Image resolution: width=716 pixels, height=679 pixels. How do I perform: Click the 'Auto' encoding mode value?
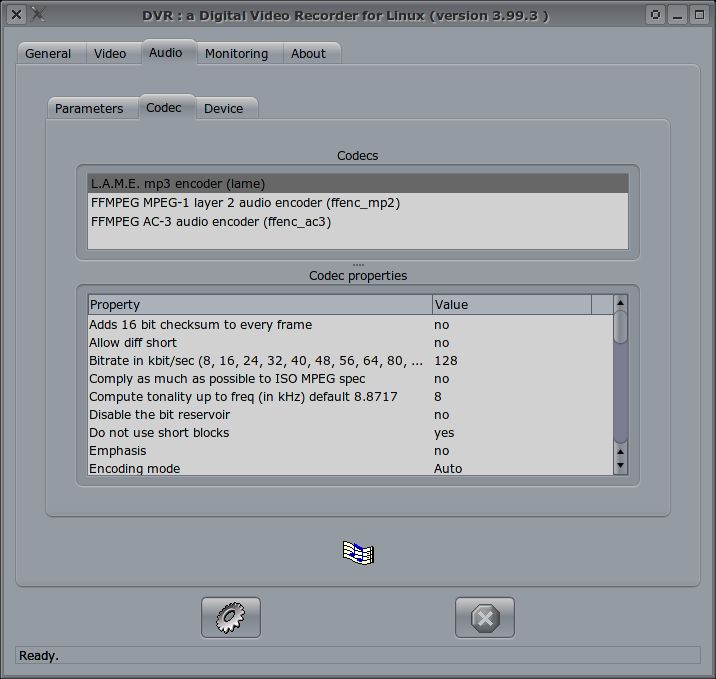click(x=448, y=468)
